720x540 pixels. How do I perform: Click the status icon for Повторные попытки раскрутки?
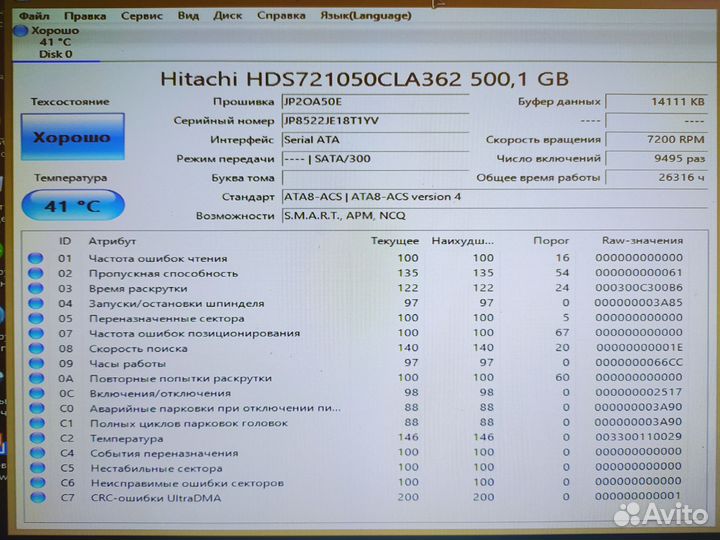pyautogui.click(x=36, y=378)
